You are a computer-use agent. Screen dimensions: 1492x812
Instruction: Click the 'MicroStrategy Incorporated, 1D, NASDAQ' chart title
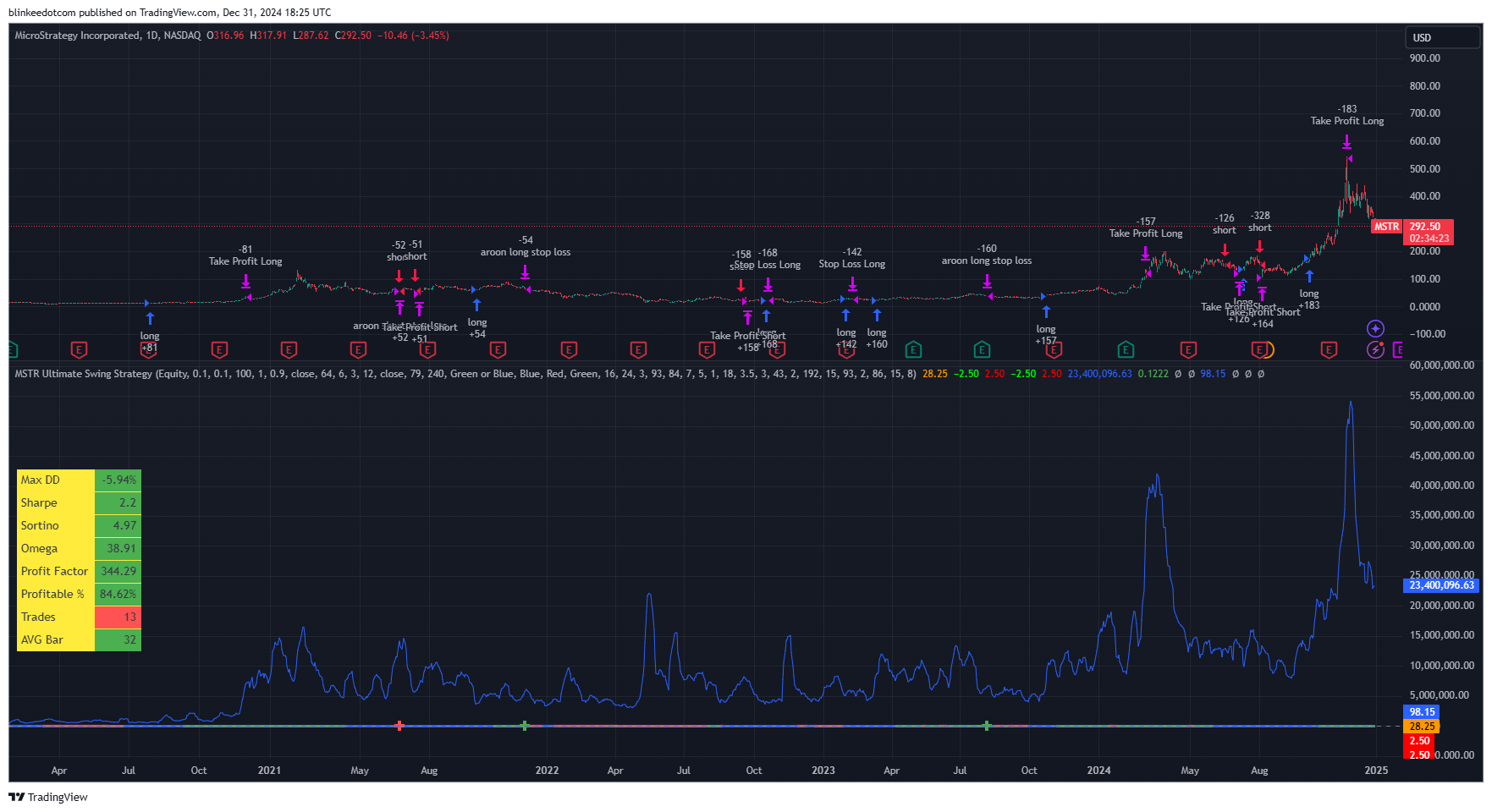(x=107, y=36)
